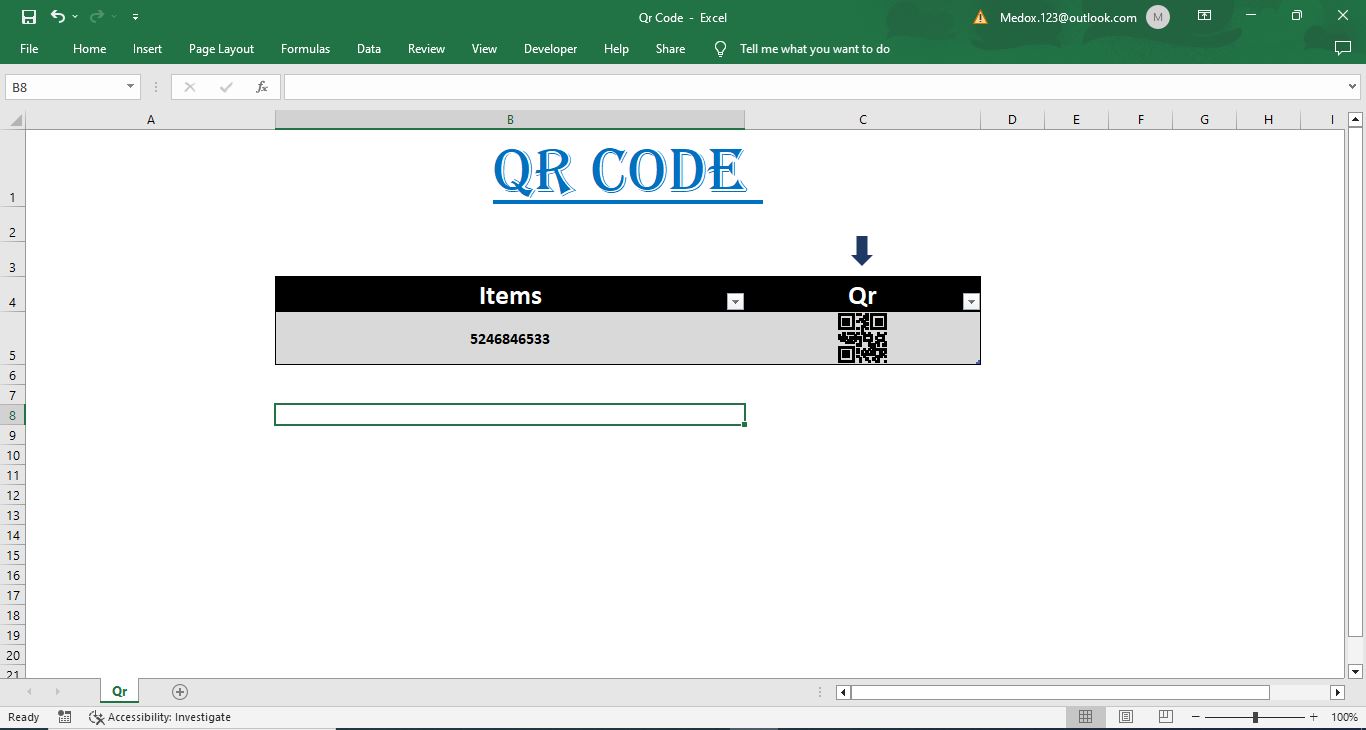Save the workbook with the floppy icon
Screen dimensions: 1366x730
click(29, 17)
